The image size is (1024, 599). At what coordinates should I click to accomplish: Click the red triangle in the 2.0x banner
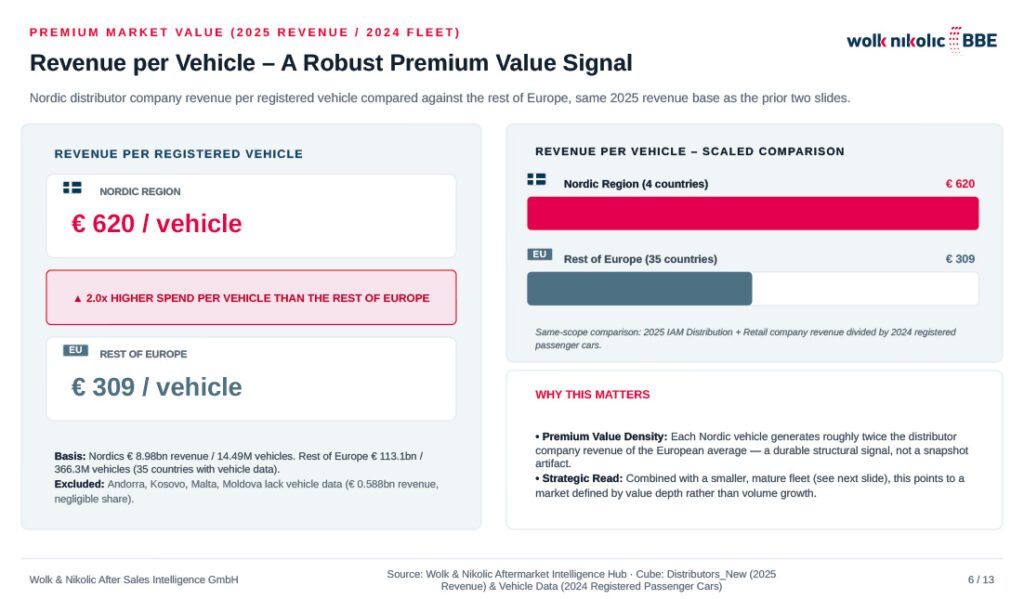tap(78, 299)
